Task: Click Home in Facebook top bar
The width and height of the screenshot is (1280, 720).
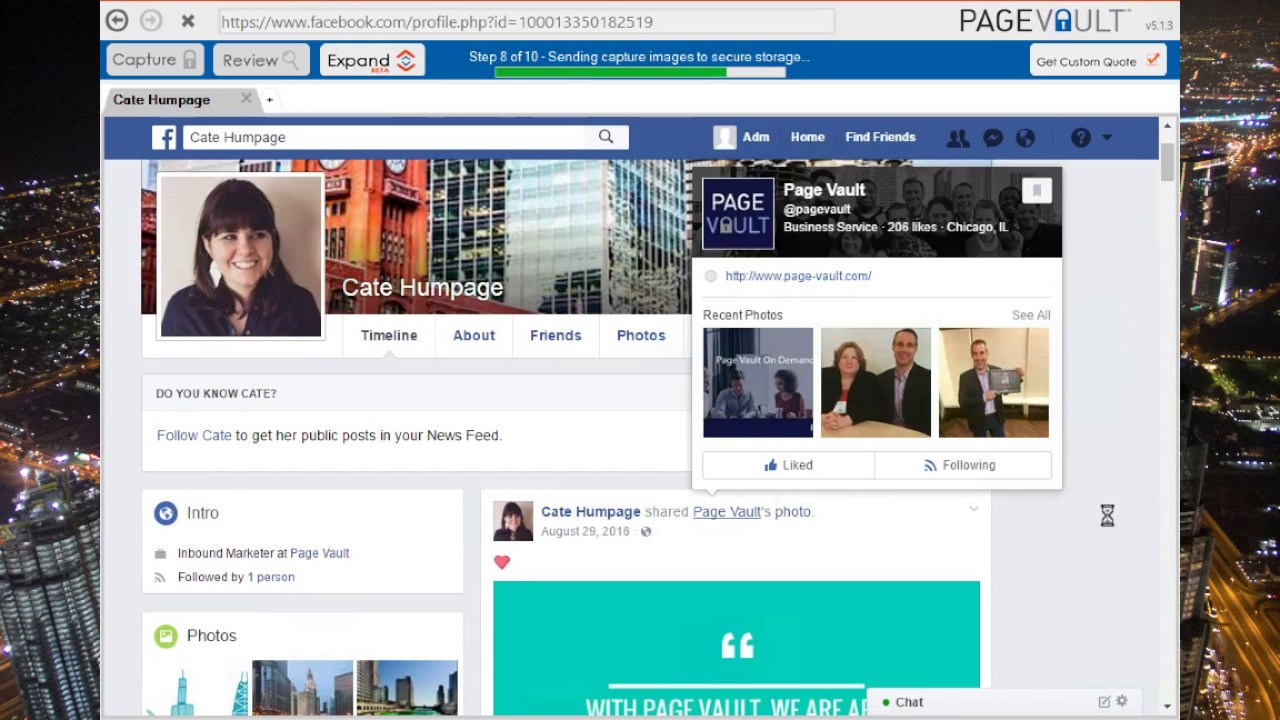Action: click(808, 137)
